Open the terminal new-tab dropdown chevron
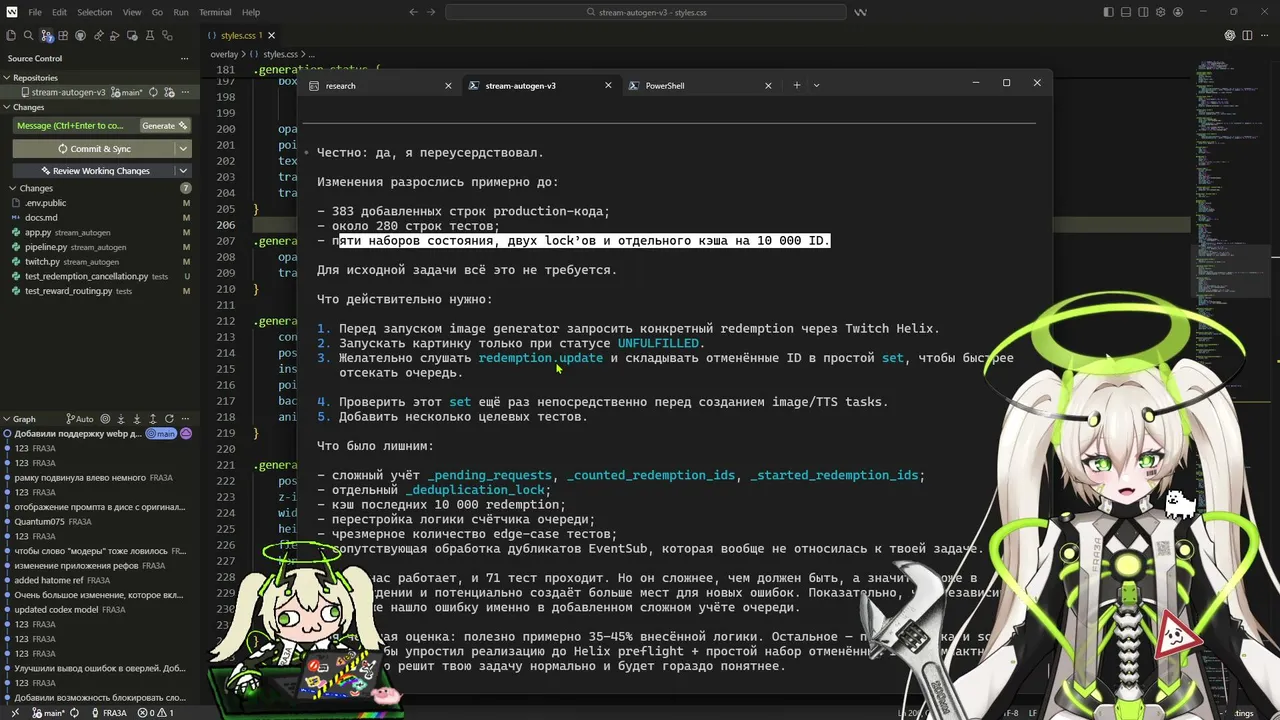 pyautogui.click(x=816, y=86)
